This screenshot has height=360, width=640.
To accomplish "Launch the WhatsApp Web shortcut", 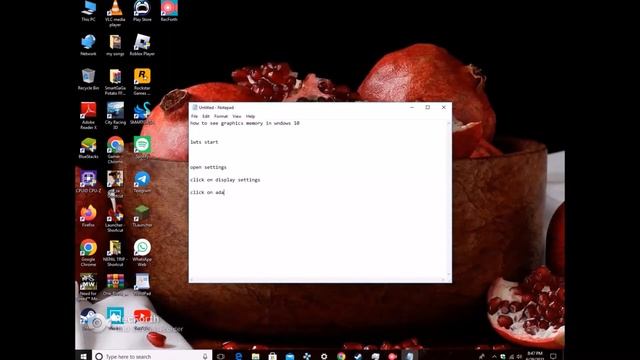I will point(142,253).
